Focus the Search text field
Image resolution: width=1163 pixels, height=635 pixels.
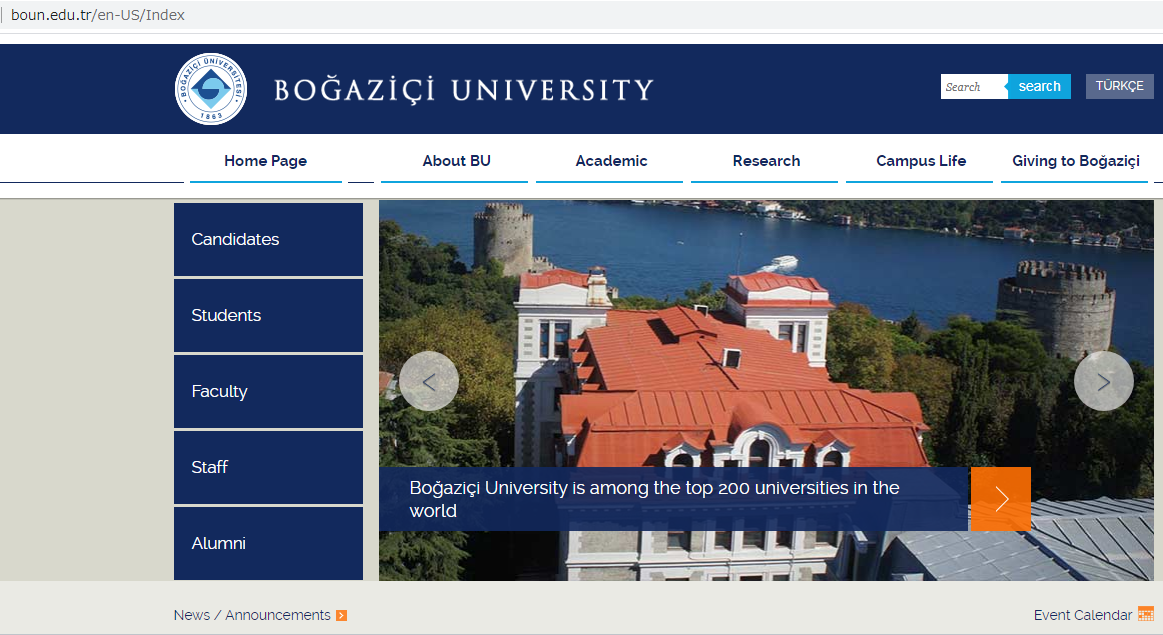pyautogui.click(x=974, y=86)
